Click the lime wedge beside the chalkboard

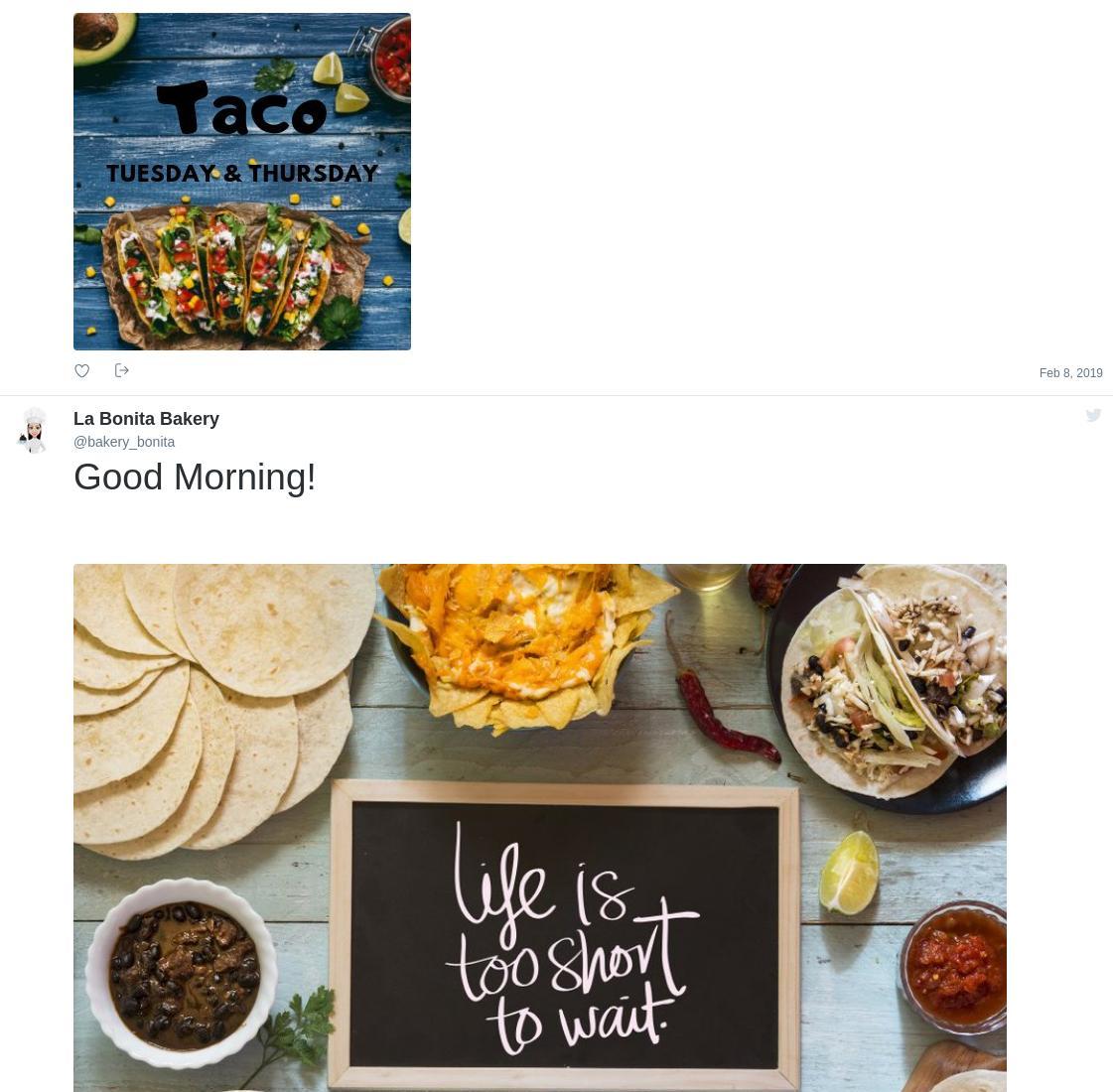tap(849, 872)
